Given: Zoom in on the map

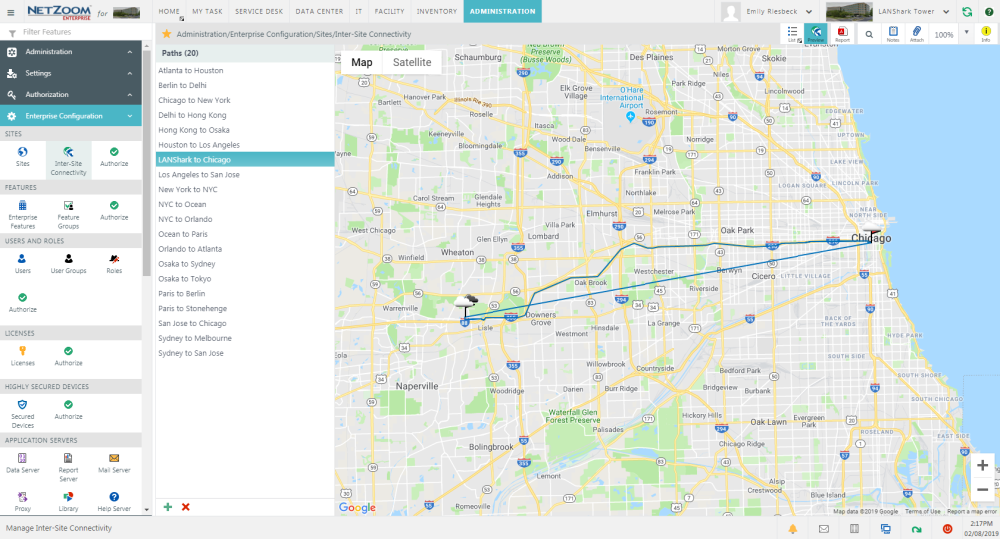Looking at the screenshot, I should (982, 466).
